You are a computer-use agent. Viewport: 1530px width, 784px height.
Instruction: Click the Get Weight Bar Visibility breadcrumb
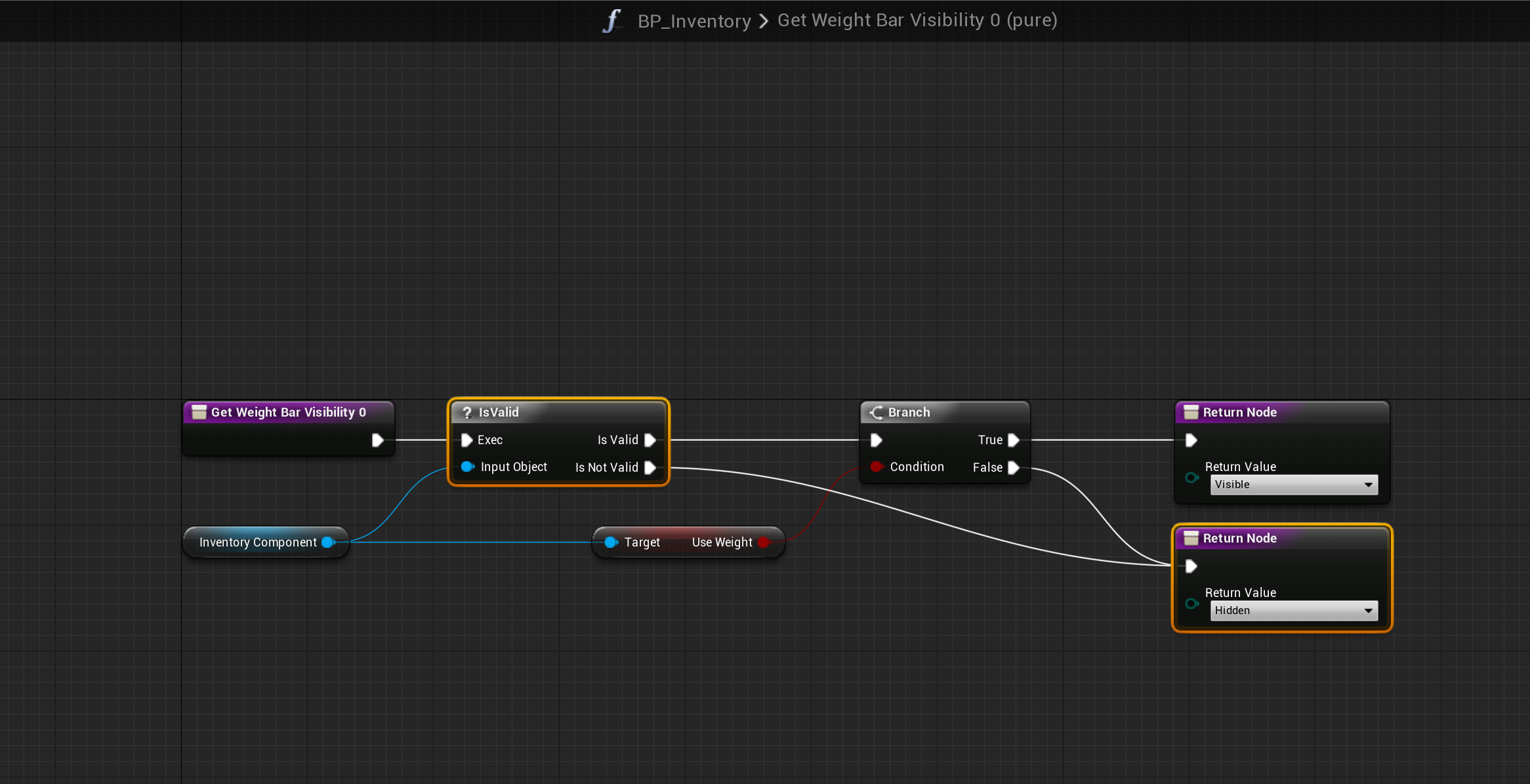917,20
